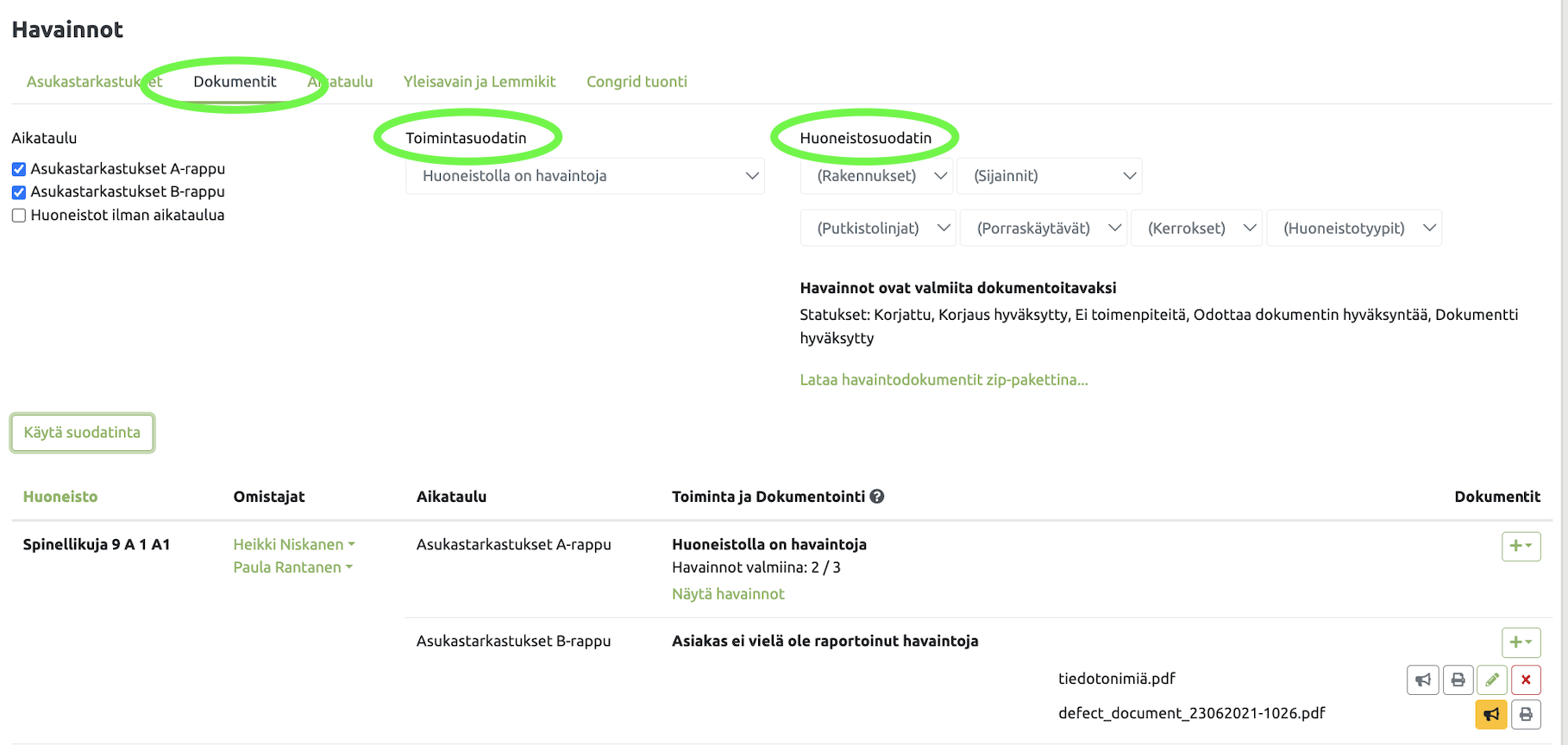Click the Lataa havaintodokumentit zip-pakettina link
Image resolution: width=1568 pixels, height=745 pixels.
pos(944,379)
